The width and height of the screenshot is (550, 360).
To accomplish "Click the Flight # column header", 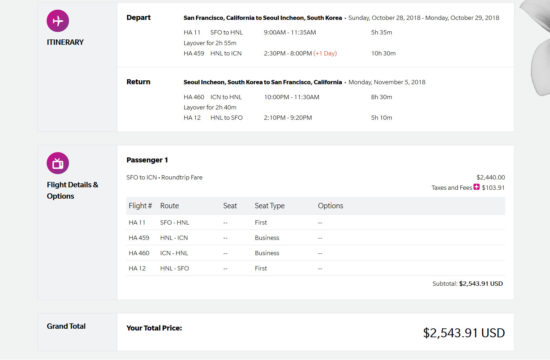I will [x=140, y=206].
